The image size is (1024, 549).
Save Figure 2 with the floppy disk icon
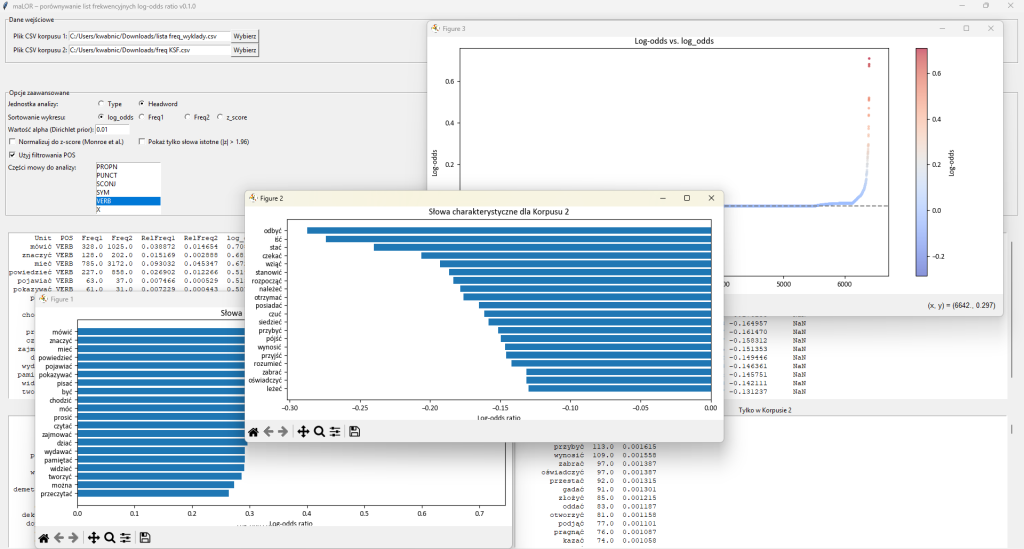coord(355,431)
